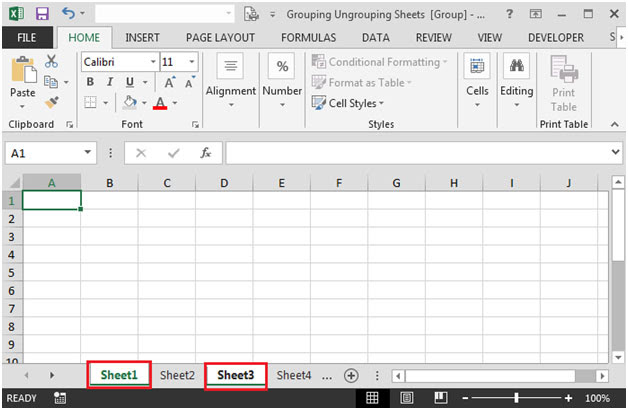
Task: Open the Number percent group icon
Action: (282, 66)
